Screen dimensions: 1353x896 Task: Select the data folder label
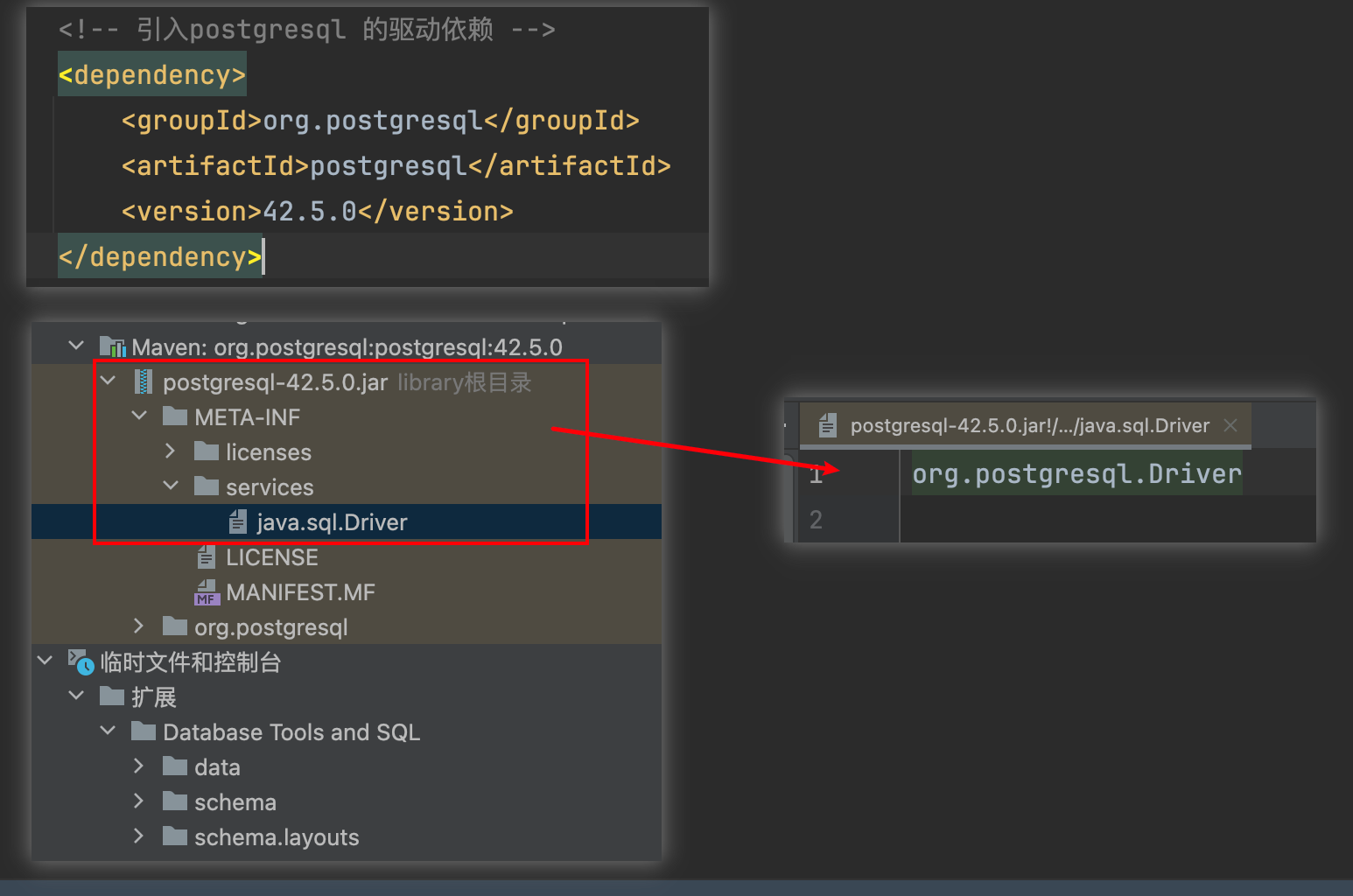tap(217, 767)
